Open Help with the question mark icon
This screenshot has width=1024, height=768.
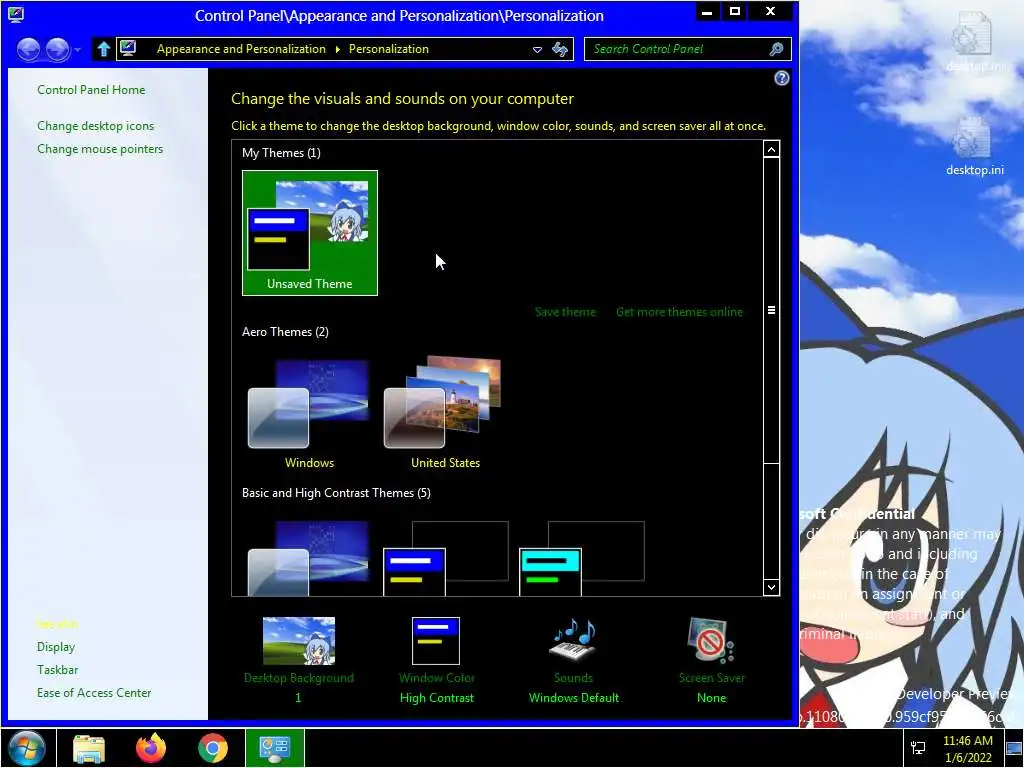(x=781, y=78)
